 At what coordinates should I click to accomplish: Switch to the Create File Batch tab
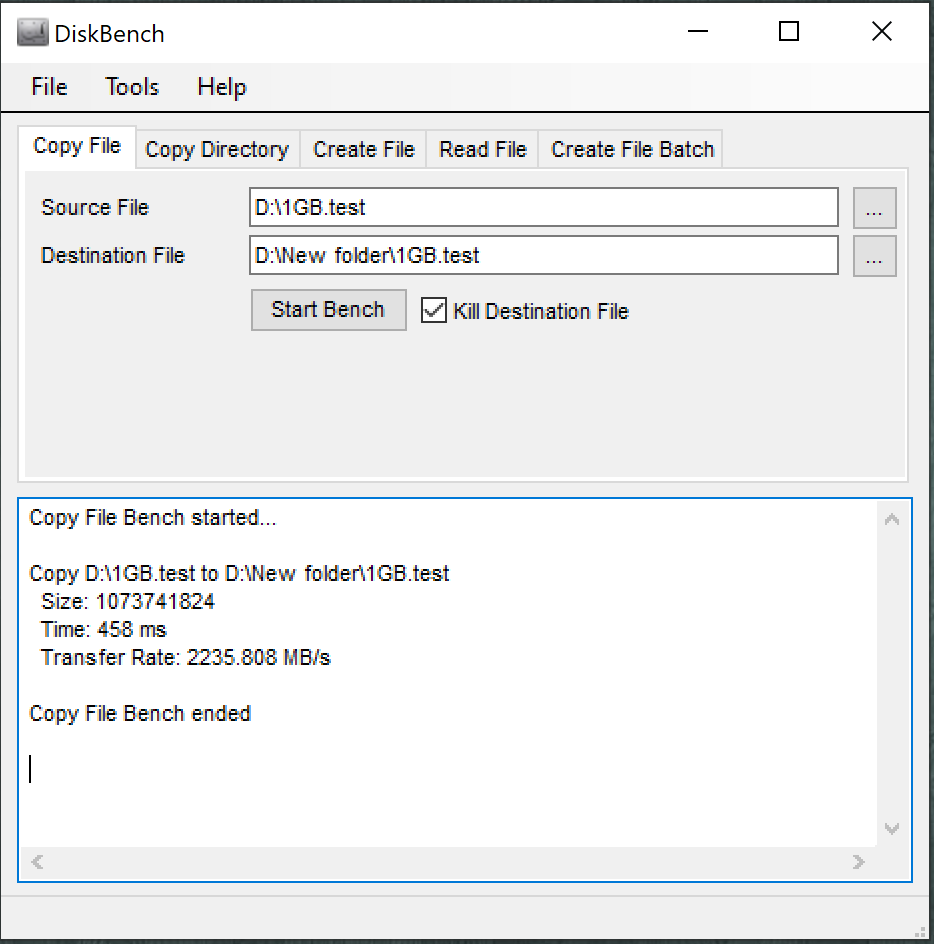point(632,149)
